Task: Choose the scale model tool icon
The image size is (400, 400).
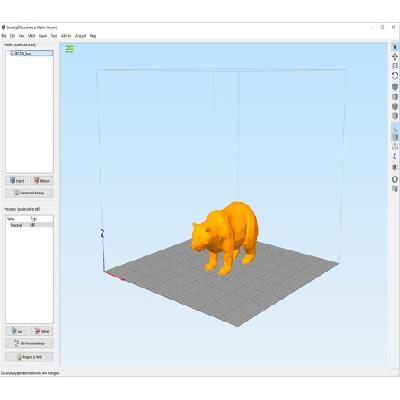Action: coord(395,66)
